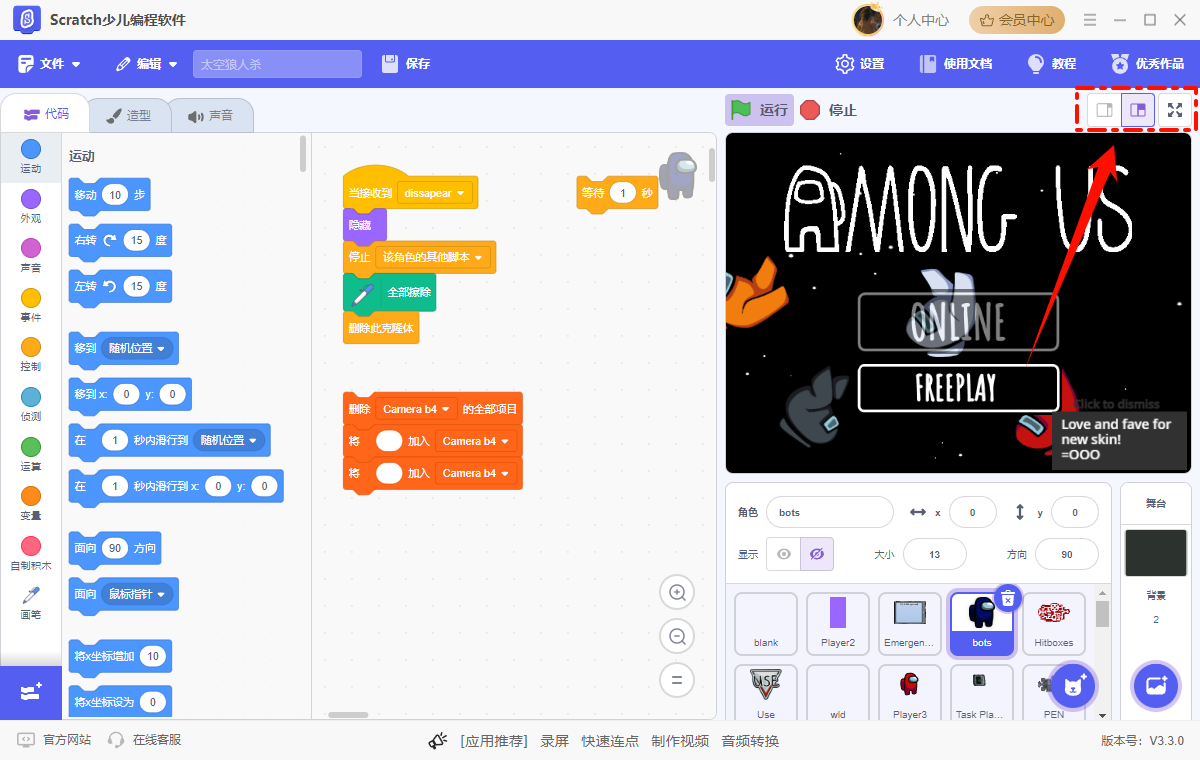Open the 声音 sound block category
1200x760 pixels.
pyautogui.click(x=31, y=256)
